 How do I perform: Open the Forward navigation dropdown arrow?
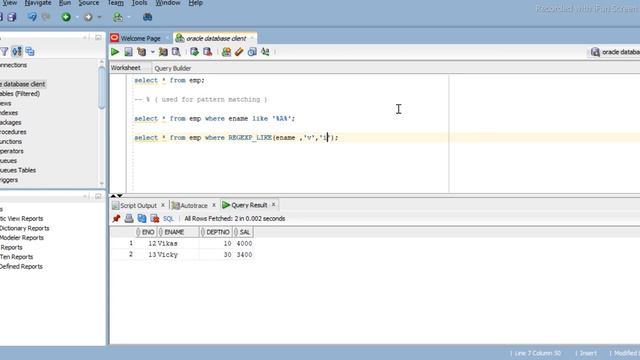(99, 17)
